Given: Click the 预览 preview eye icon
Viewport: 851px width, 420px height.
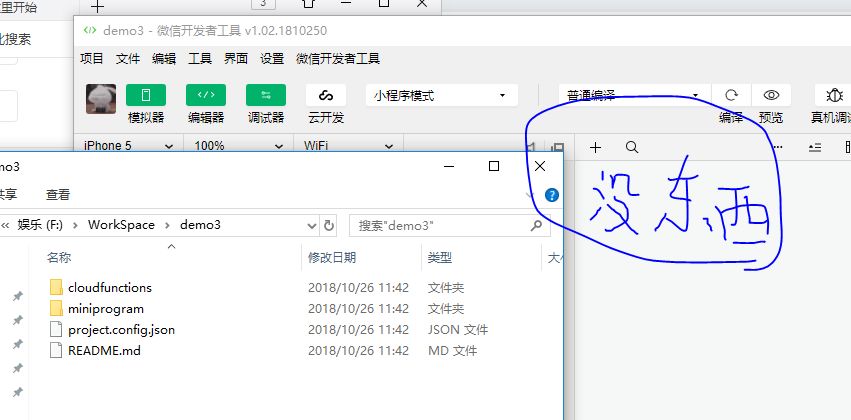Looking at the screenshot, I should (x=771, y=96).
